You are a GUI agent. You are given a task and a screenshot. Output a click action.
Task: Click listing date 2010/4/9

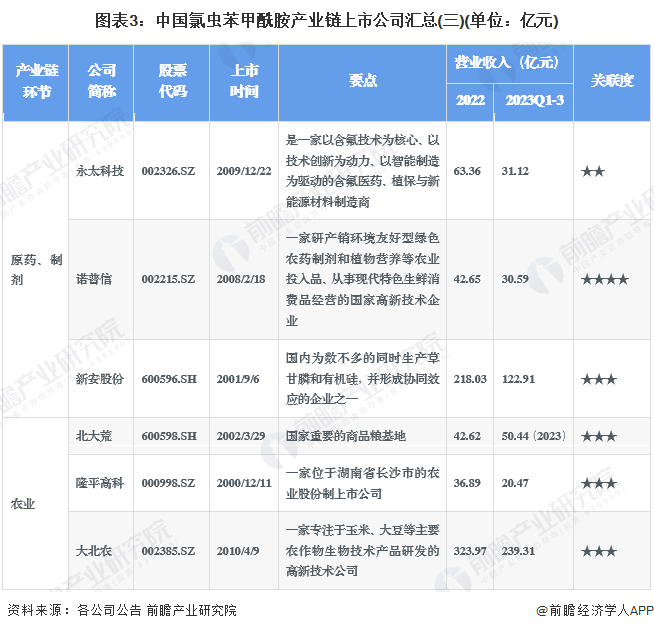[x=238, y=551]
